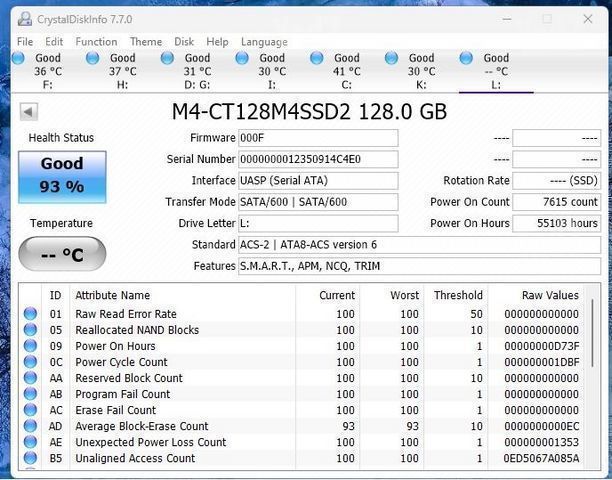Click the Good 93 % health status button
The width and height of the screenshot is (612, 480).
(62, 177)
